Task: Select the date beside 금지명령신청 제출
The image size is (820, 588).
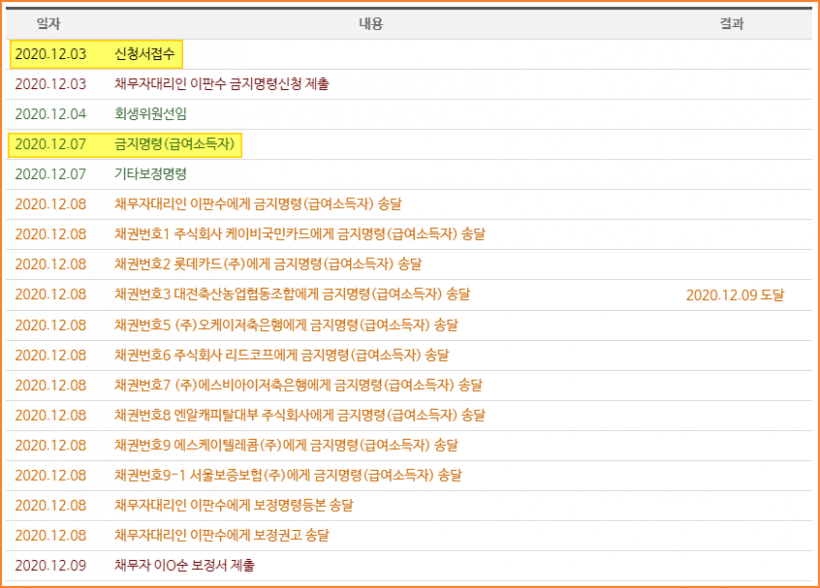Action: click(50, 84)
